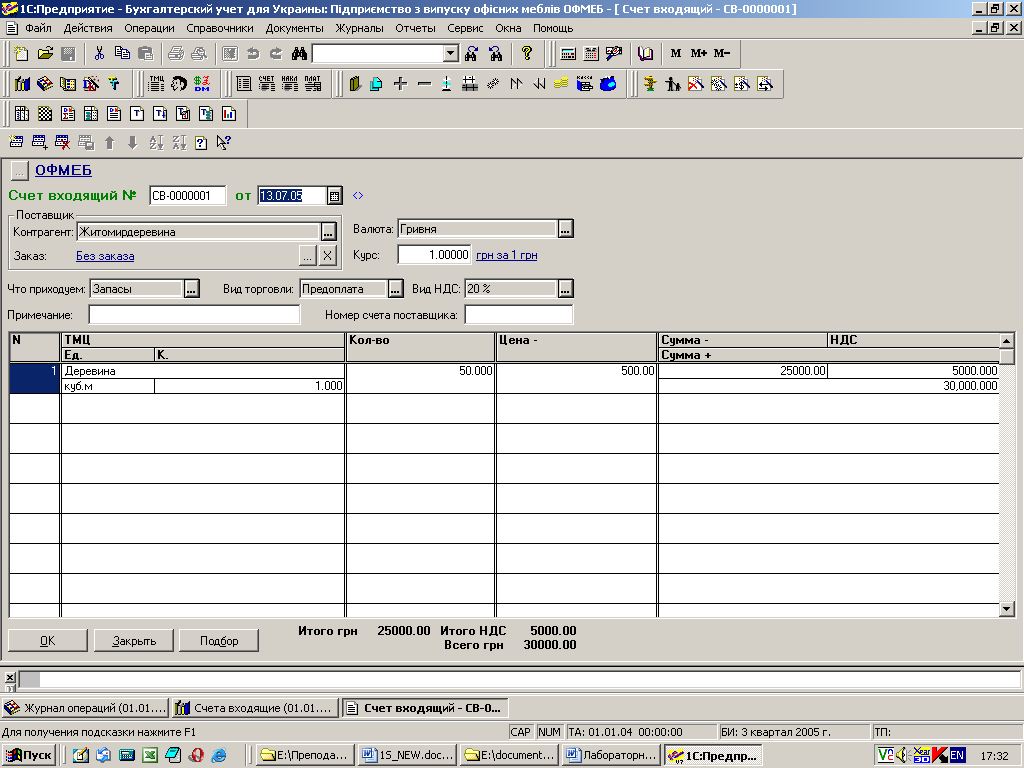Click the ТМЦ list toolbar icon

point(157,84)
